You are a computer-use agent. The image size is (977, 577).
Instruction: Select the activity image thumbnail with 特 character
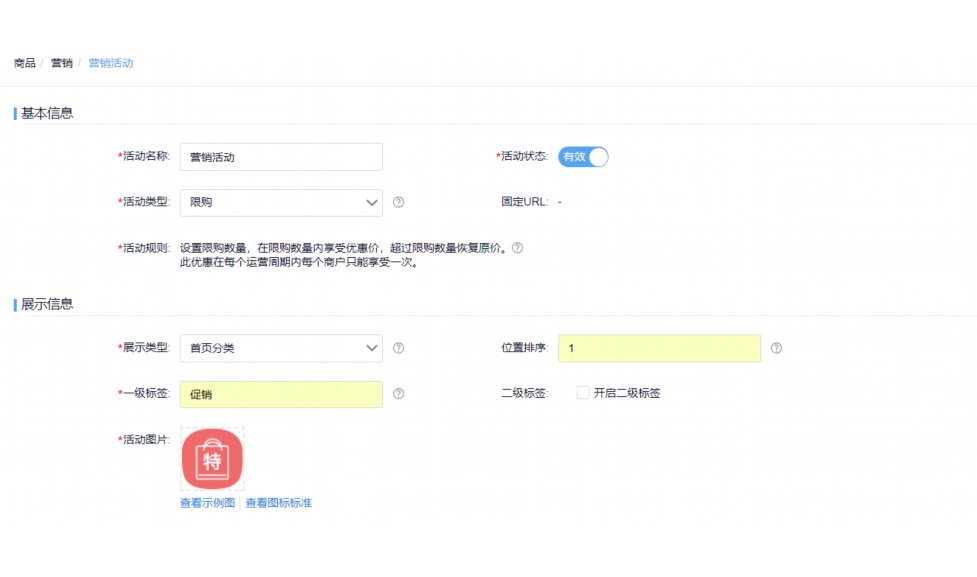pyautogui.click(x=211, y=457)
